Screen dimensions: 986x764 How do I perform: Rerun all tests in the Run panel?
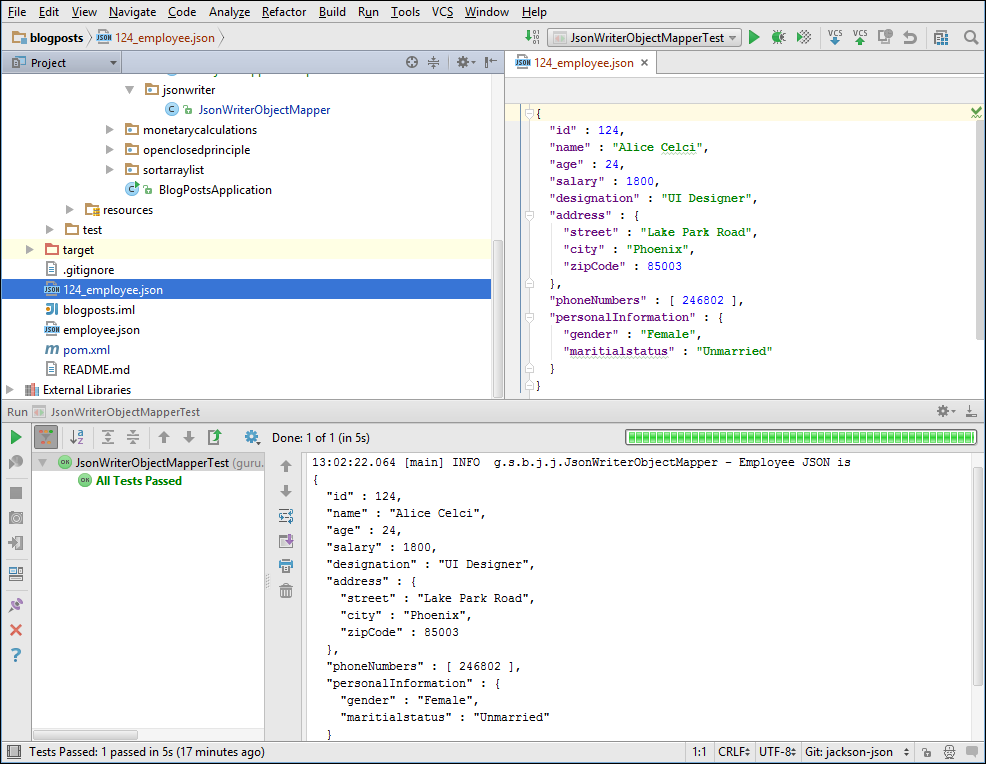(x=15, y=437)
